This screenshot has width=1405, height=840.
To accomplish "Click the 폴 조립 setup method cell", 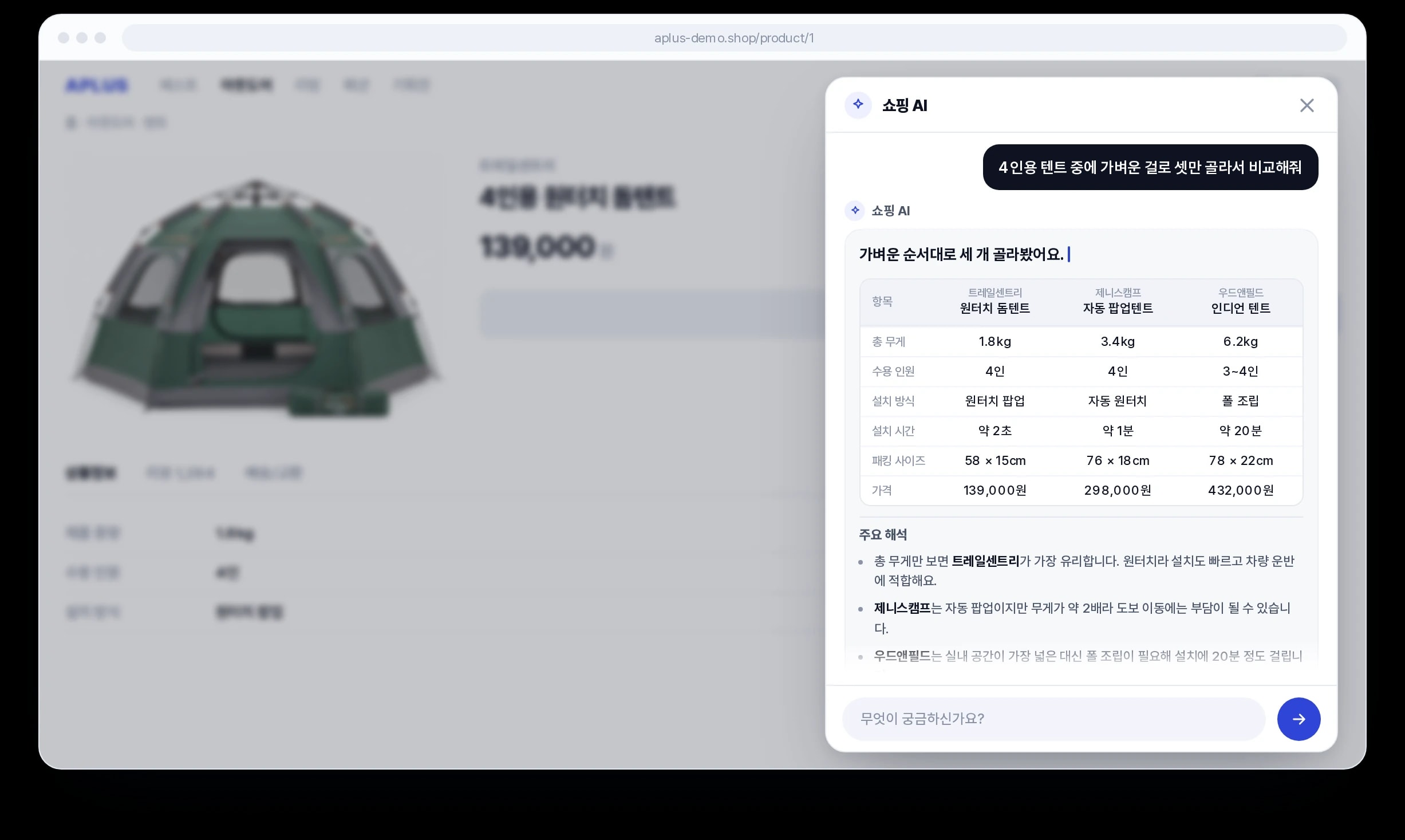I will (1241, 401).
